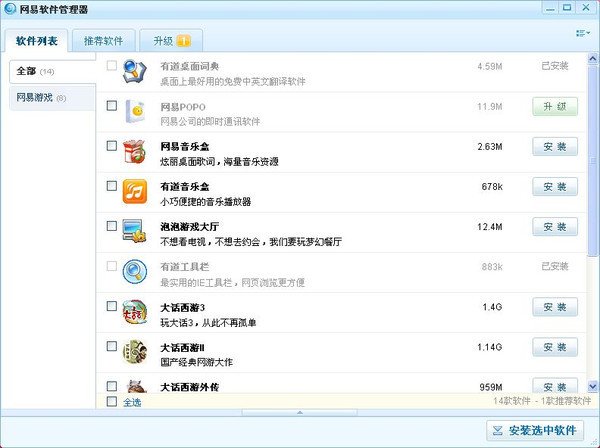The image size is (600, 448).
Task: Click the scrollbar down arrow
Action: coord(592,386)
